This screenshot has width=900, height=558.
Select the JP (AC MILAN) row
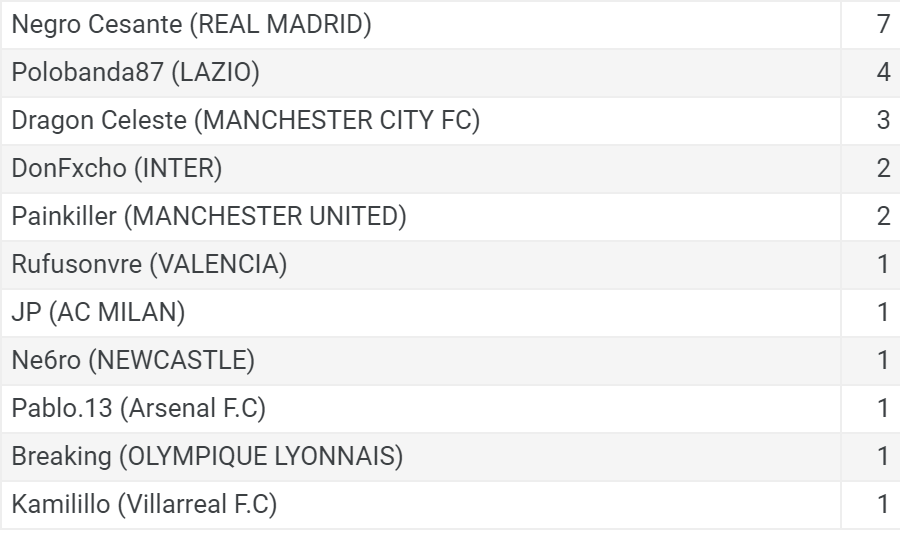(450, 312)
